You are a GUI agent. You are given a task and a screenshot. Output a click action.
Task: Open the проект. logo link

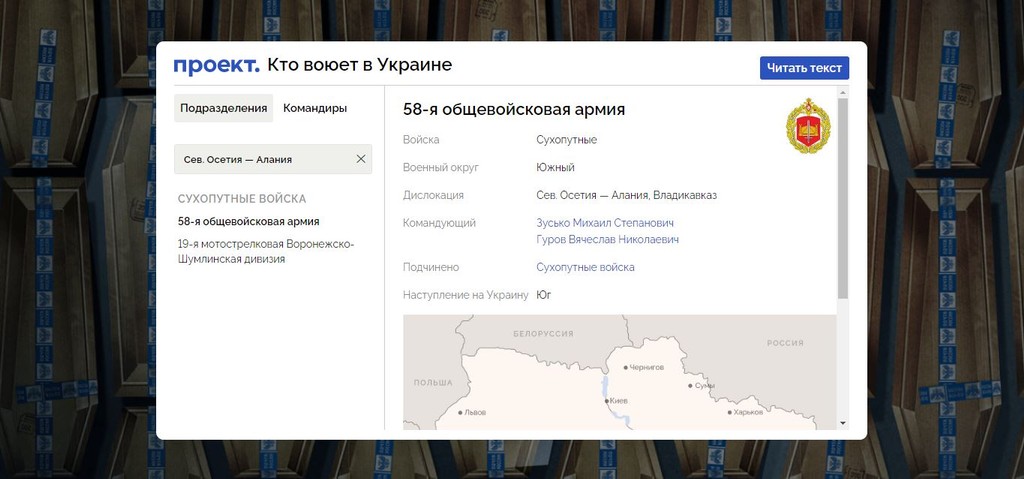[216, 66]
